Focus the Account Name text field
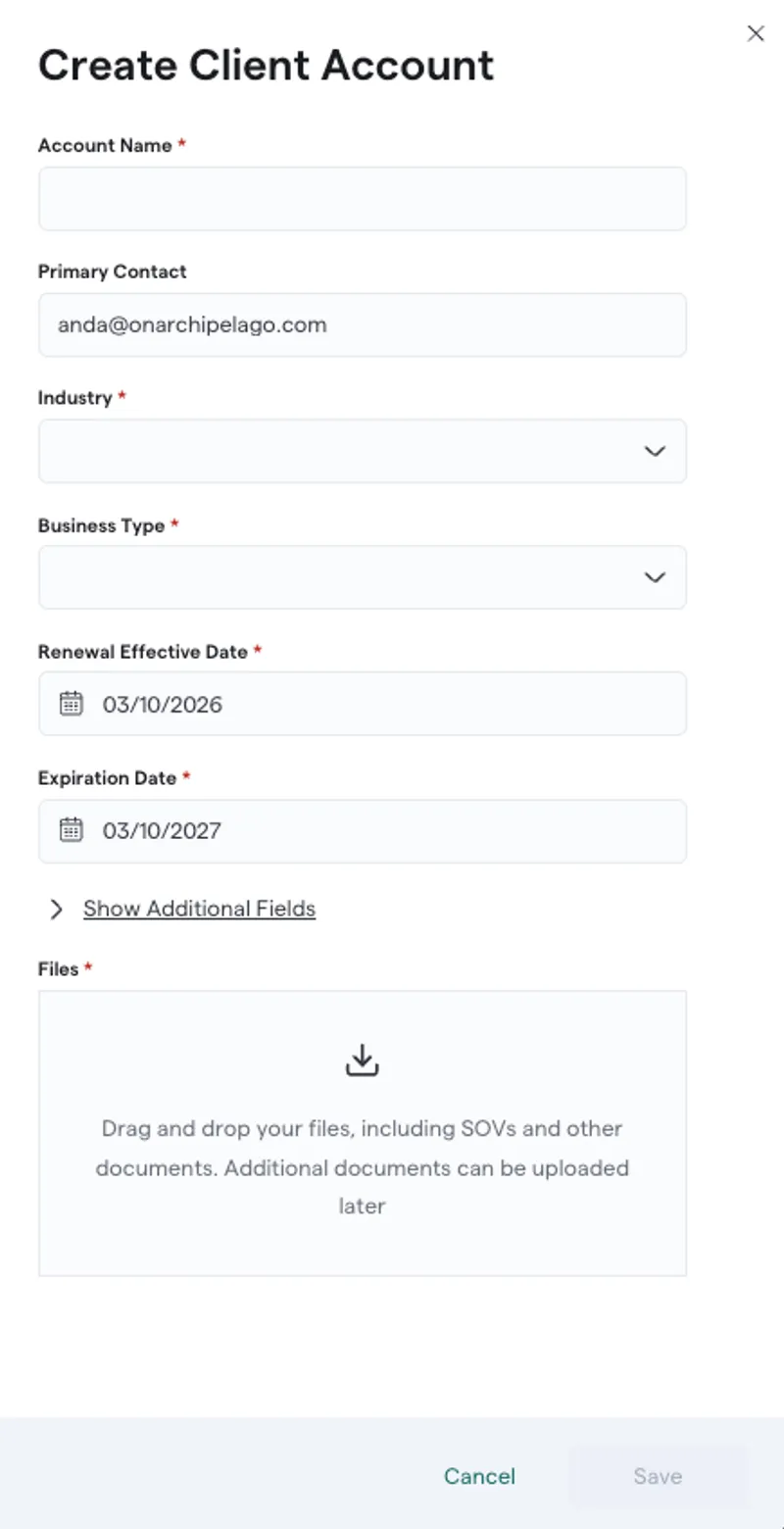Viewport: 784px width, 1529px height. click(363, 199)
